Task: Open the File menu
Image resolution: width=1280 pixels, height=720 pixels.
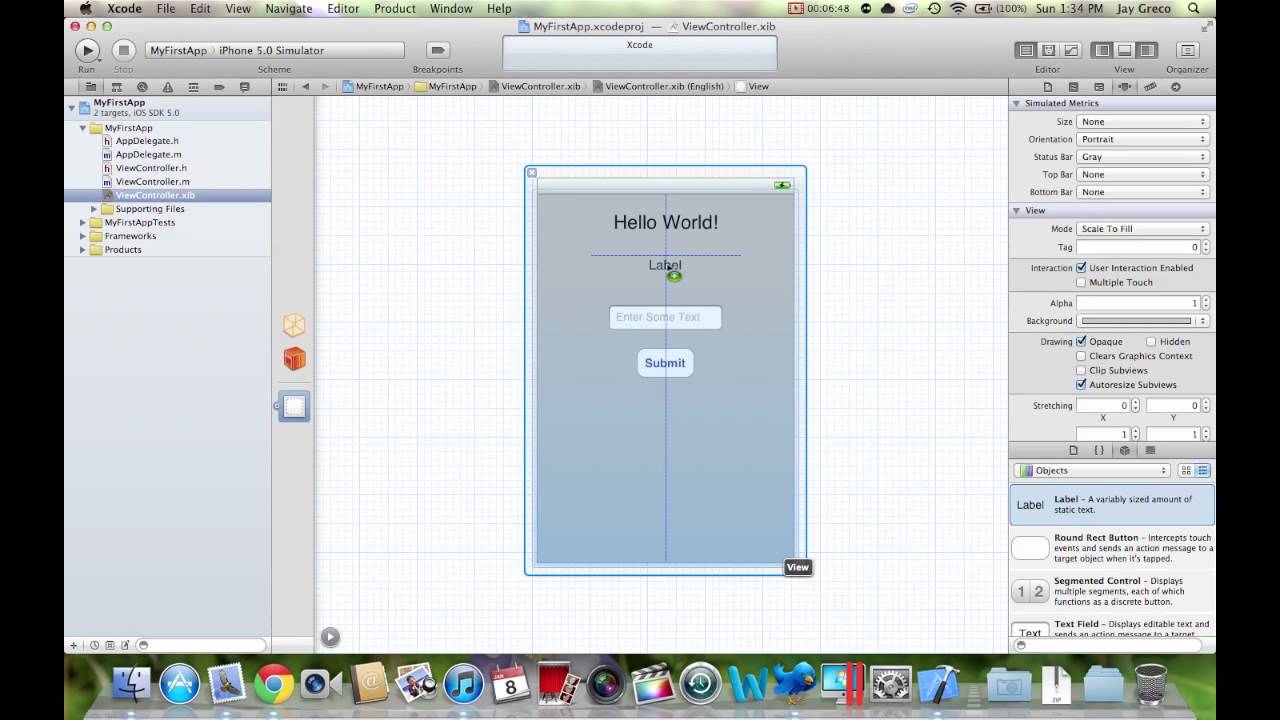Action: pyautogui.click(x=166, y=9)
